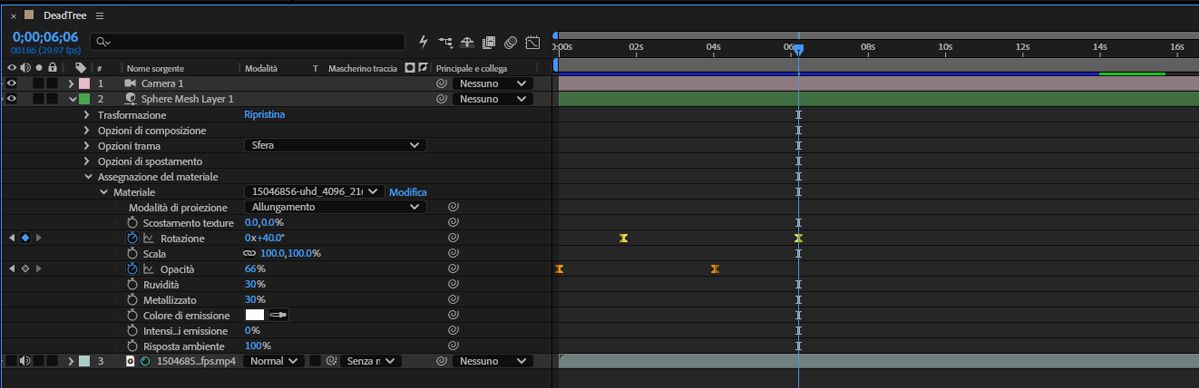Click the Ripristina reset link
This screenshot has width=1199, height=388.
click(x=265, y=115)
